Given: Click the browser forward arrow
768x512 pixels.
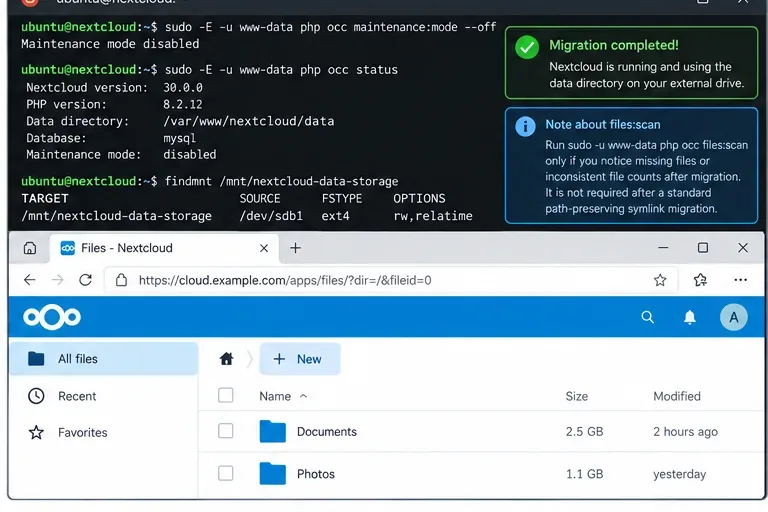Looking at the screenshot, I should click(58, 280).
